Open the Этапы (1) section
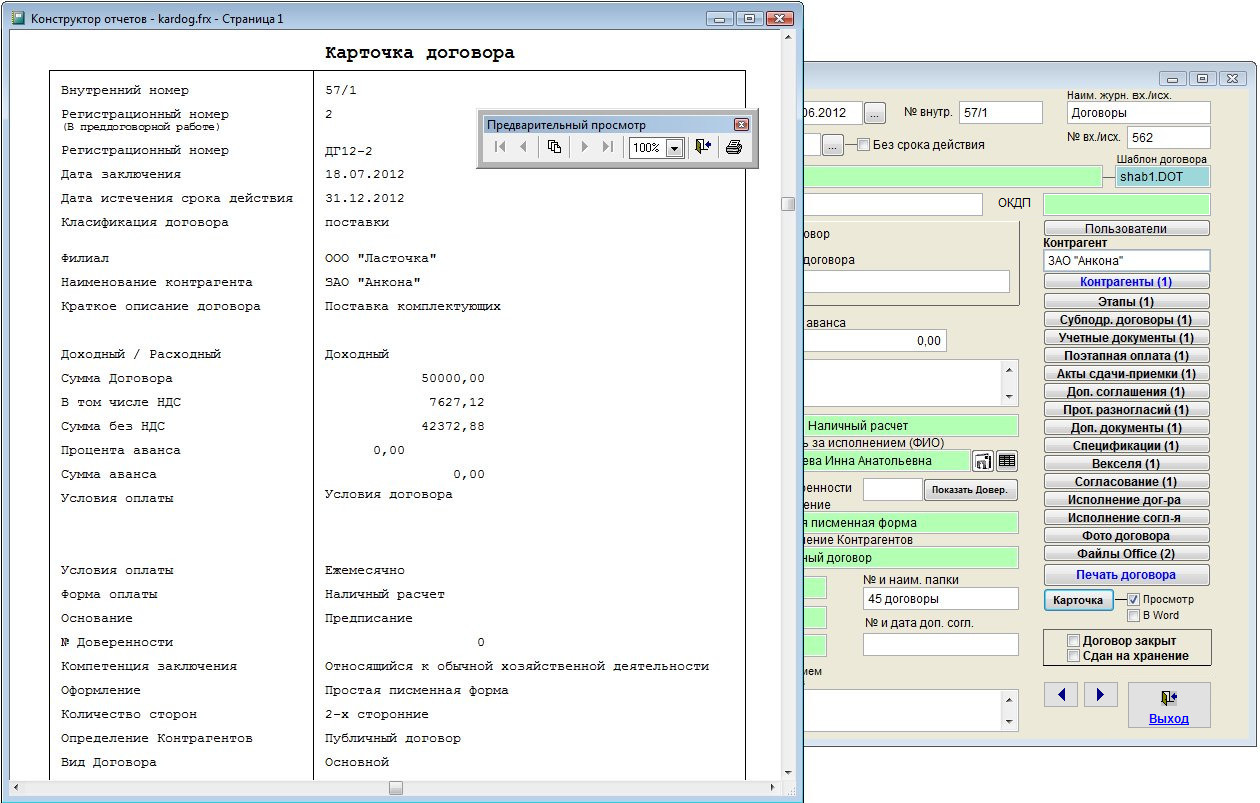1260x803 pixels. (1126, 301)
